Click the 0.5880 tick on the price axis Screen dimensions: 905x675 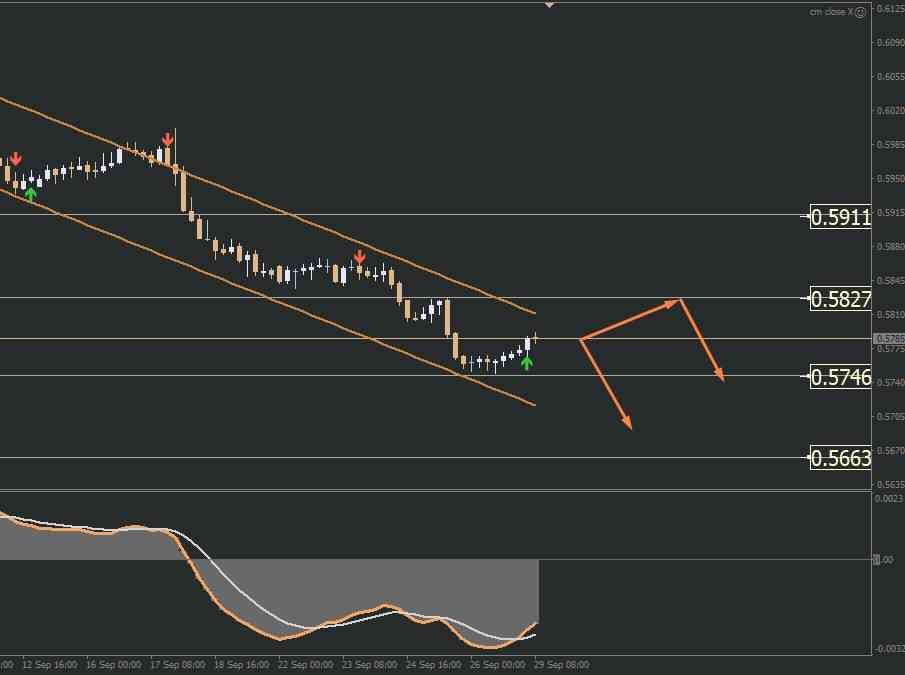tap(890, 246)
